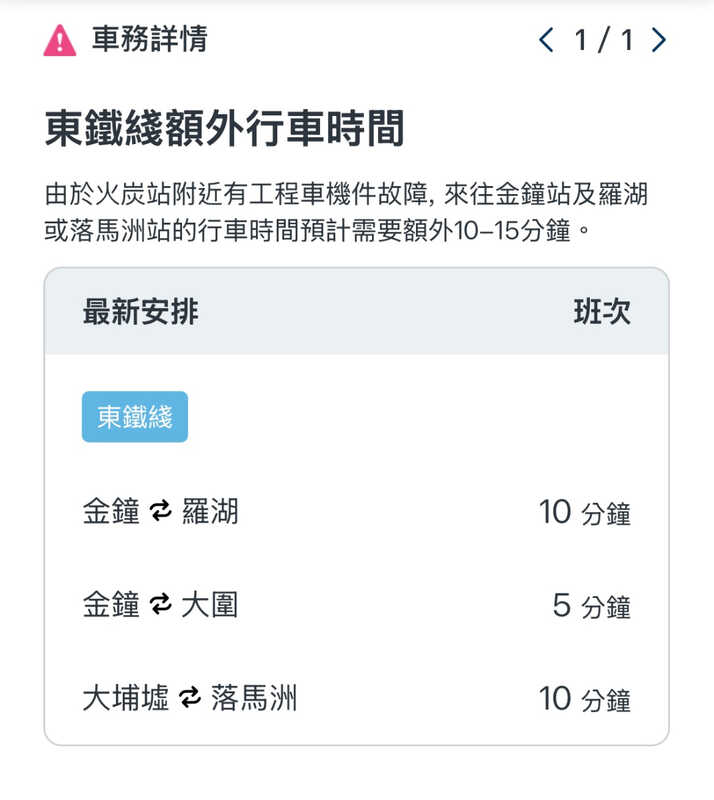The height and width of the screenshot is (800, 714).
Task: Click the delay description paragraph text
Action: (346, 212)
